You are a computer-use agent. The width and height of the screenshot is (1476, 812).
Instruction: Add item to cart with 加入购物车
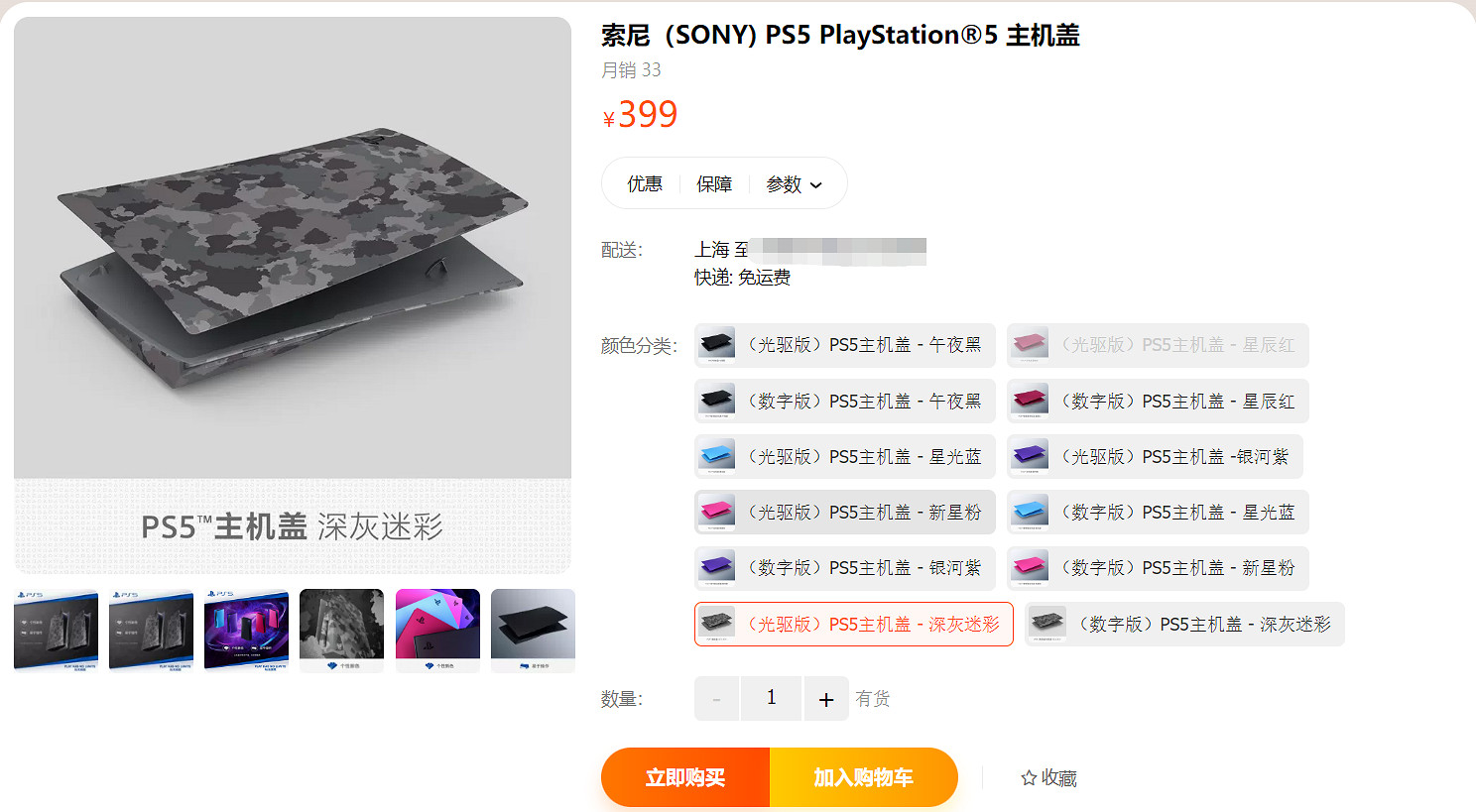(863, 776)
